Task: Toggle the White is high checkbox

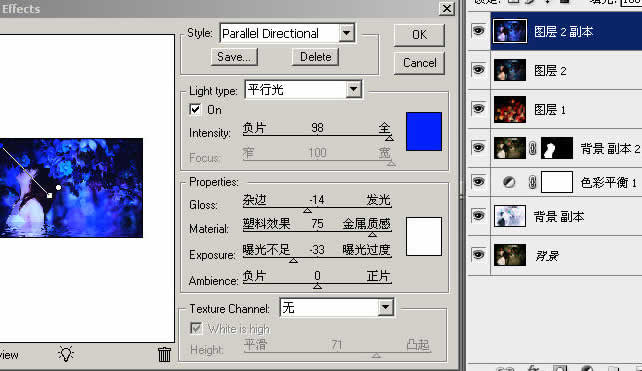Action: point(196,328)
